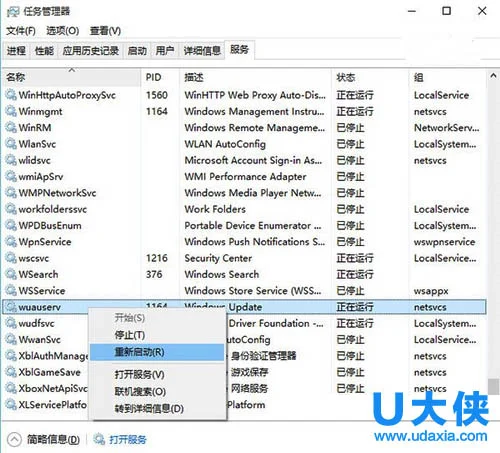Click PID 376 cell

(x=154, y=275)
